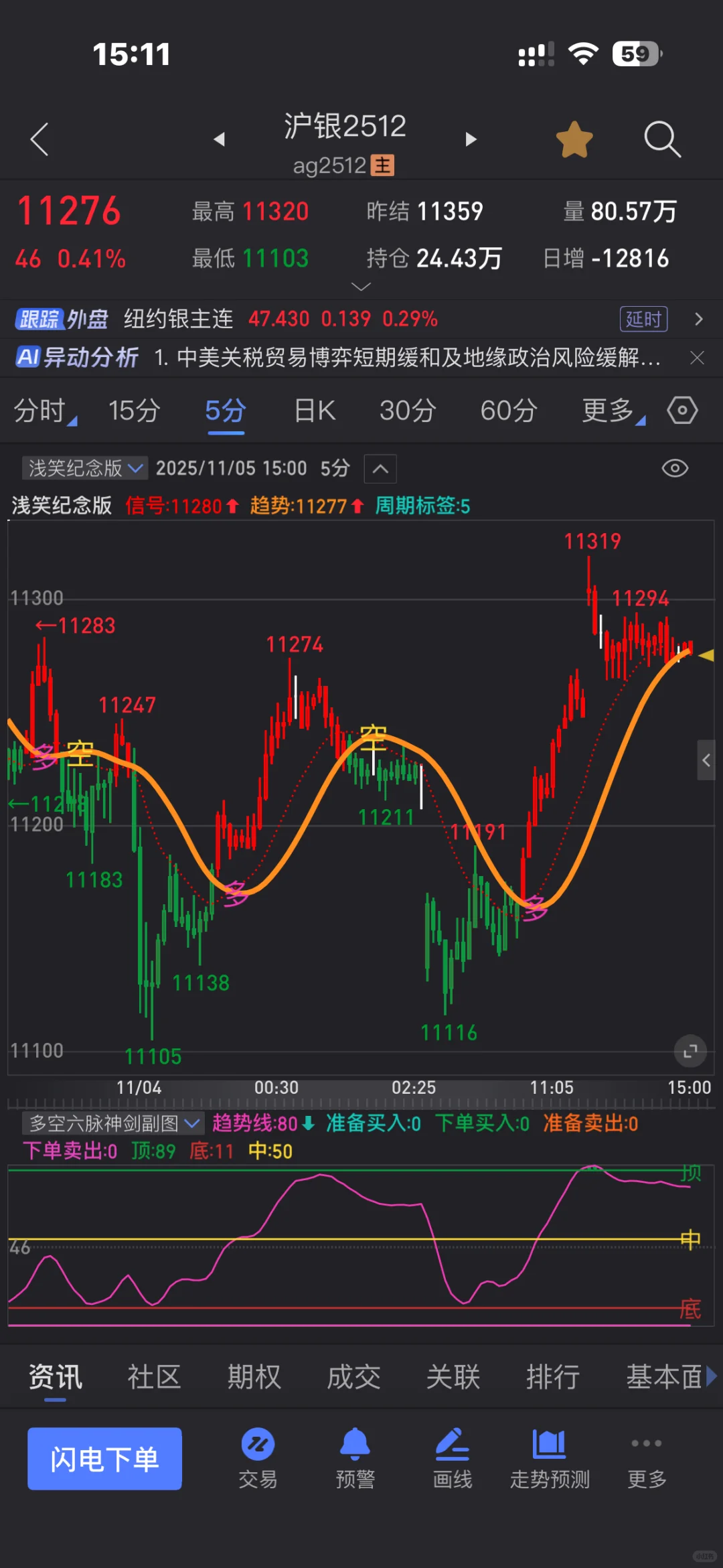The width and height of the screenshot is (723, 1568).
Task: Click the 趋势线:80 indicator value
Action: (263, 1123)
